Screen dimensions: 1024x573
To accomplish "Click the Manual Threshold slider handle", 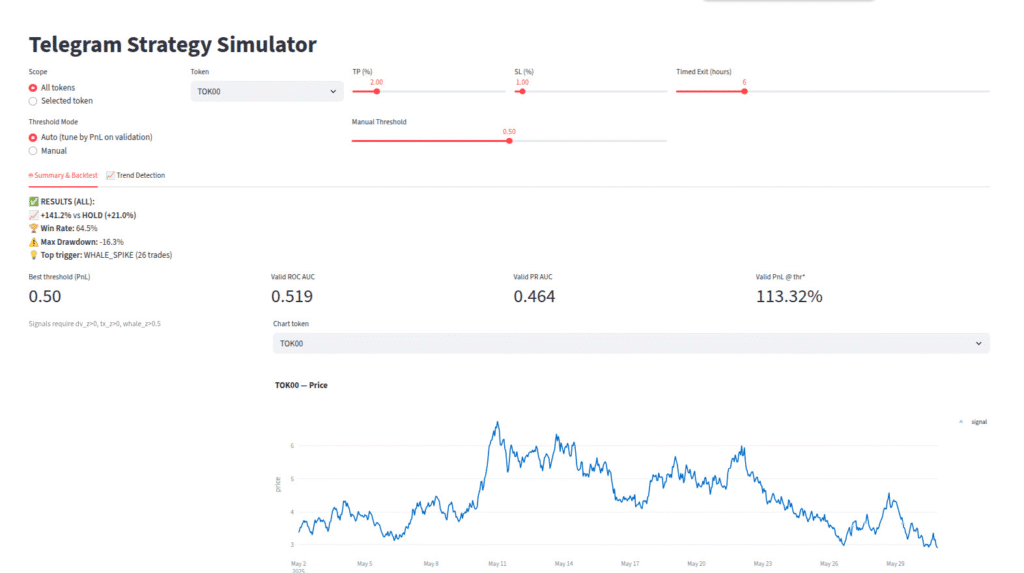I will 509,141.
